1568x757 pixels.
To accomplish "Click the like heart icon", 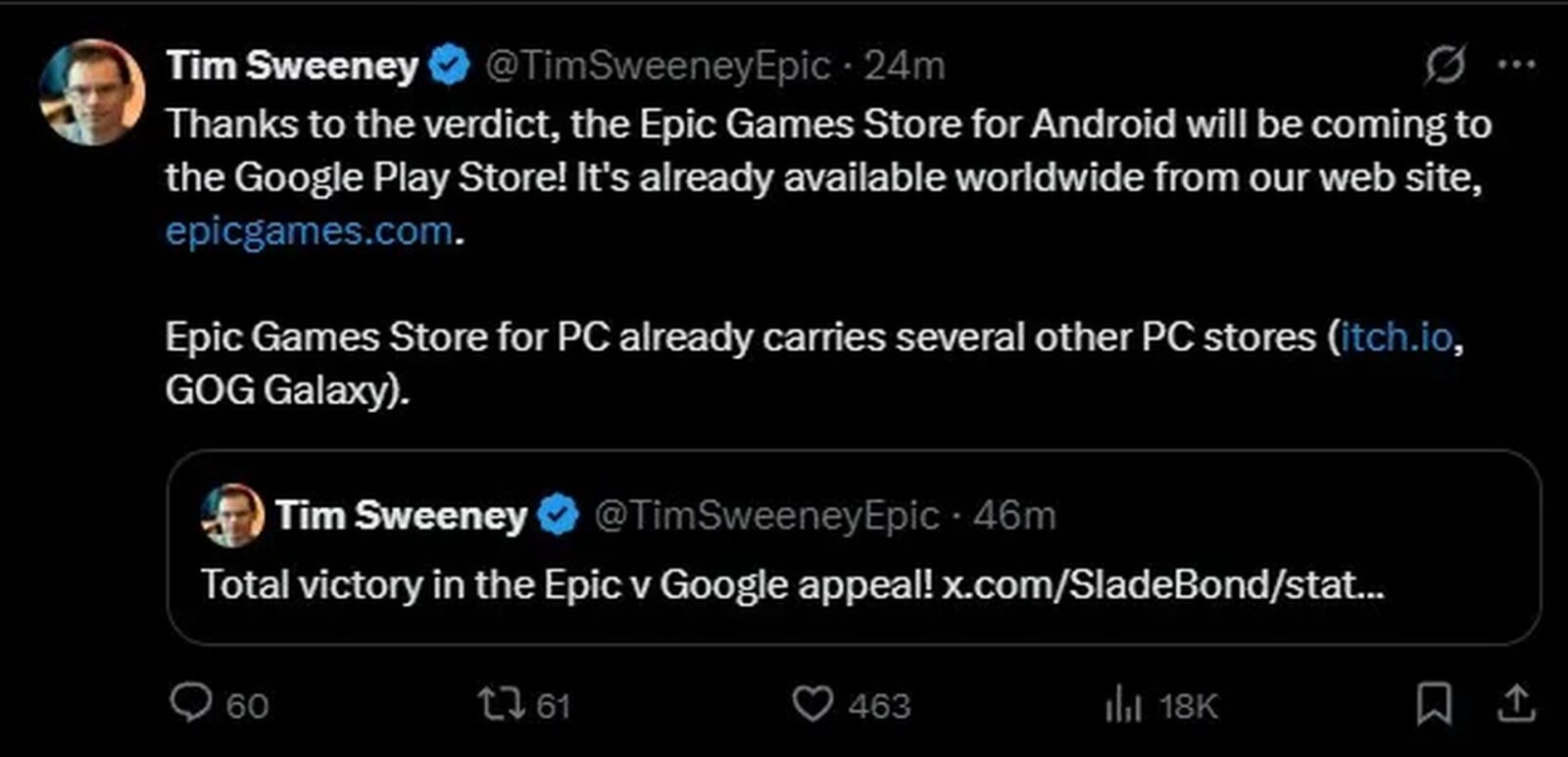I will [814, 702].
